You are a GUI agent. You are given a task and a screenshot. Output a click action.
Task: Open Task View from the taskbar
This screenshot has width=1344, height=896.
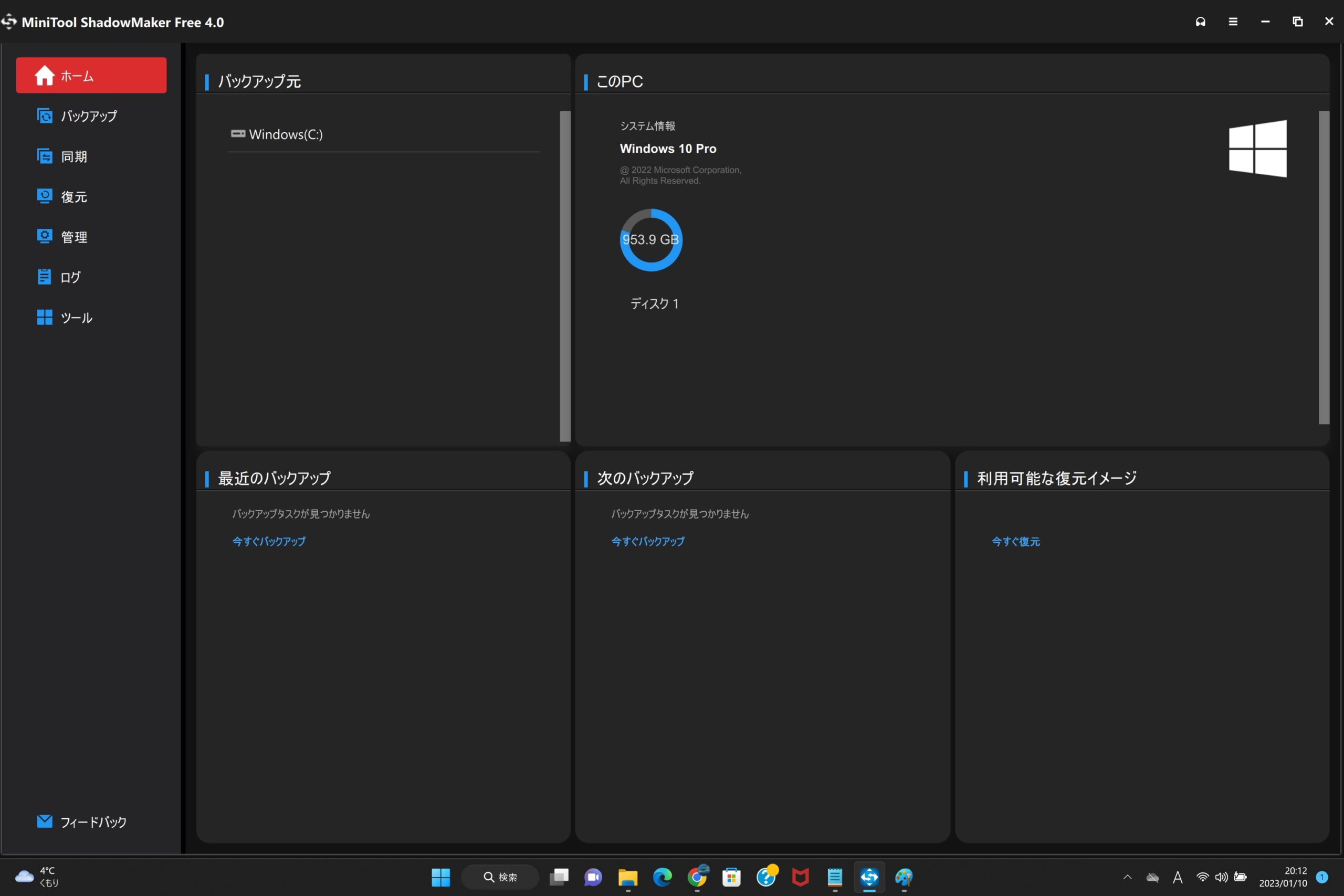pyautogui.click(x=559, y=877)
